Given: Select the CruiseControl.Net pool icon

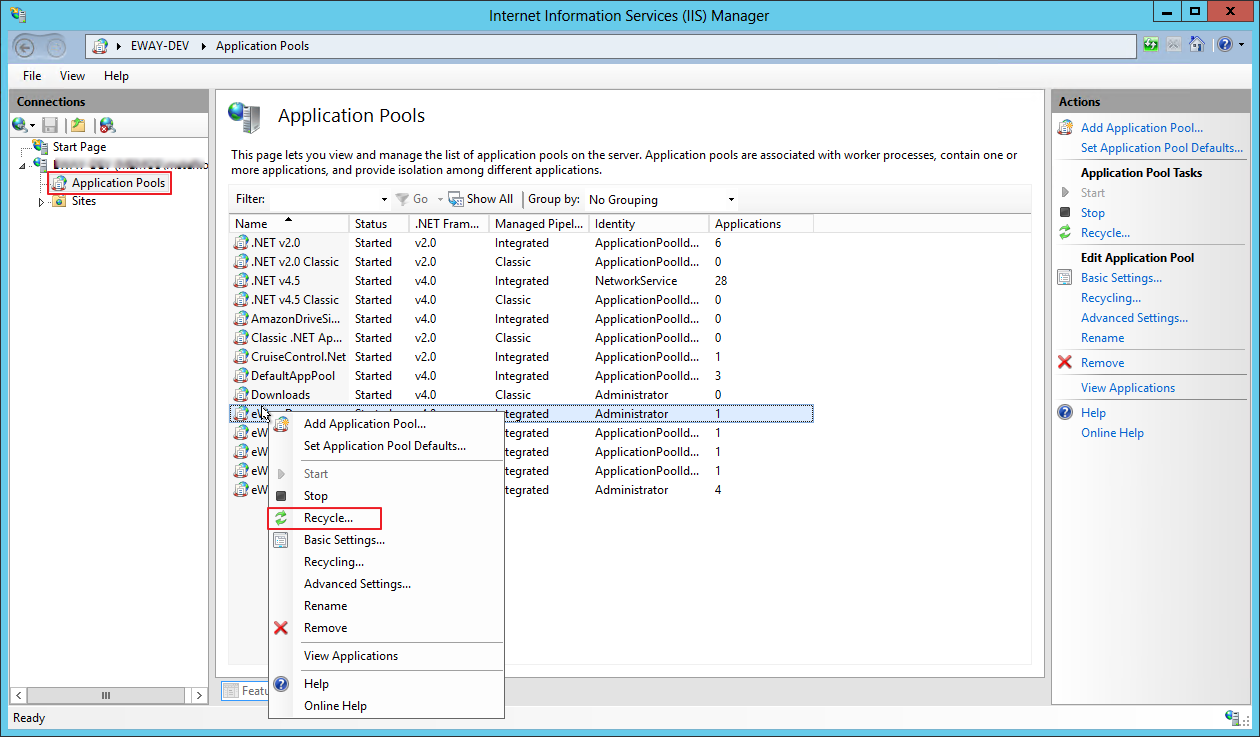Looking at the screenshot, I should [241, 357].
